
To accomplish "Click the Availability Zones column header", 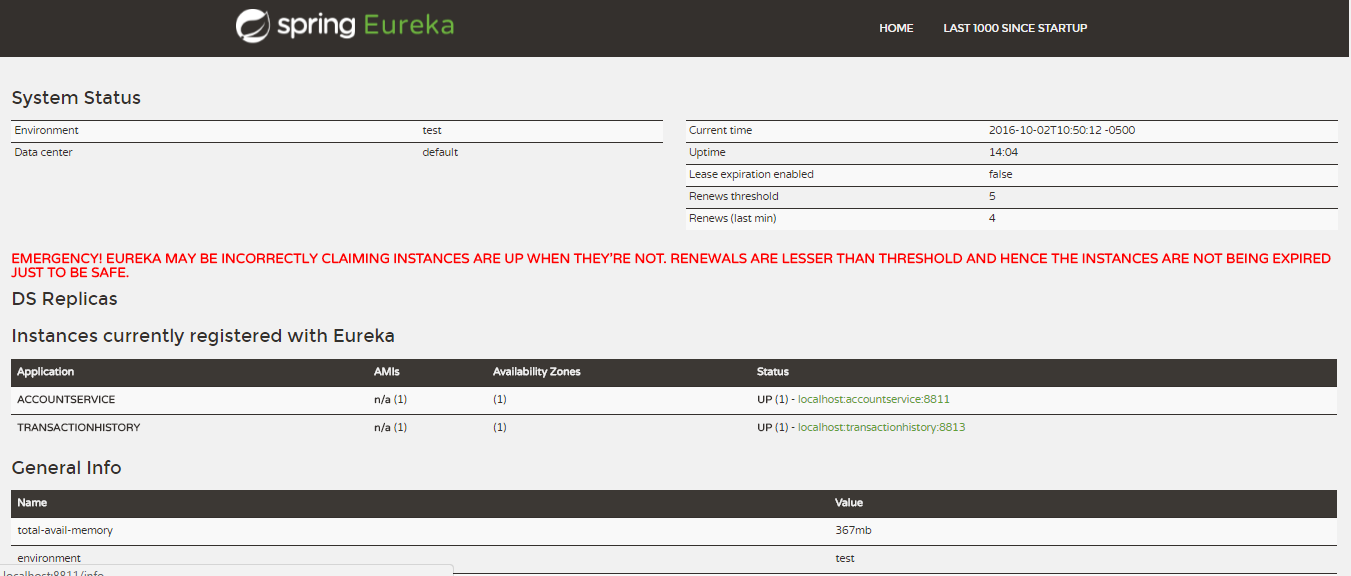I will (x=537, y=372).
